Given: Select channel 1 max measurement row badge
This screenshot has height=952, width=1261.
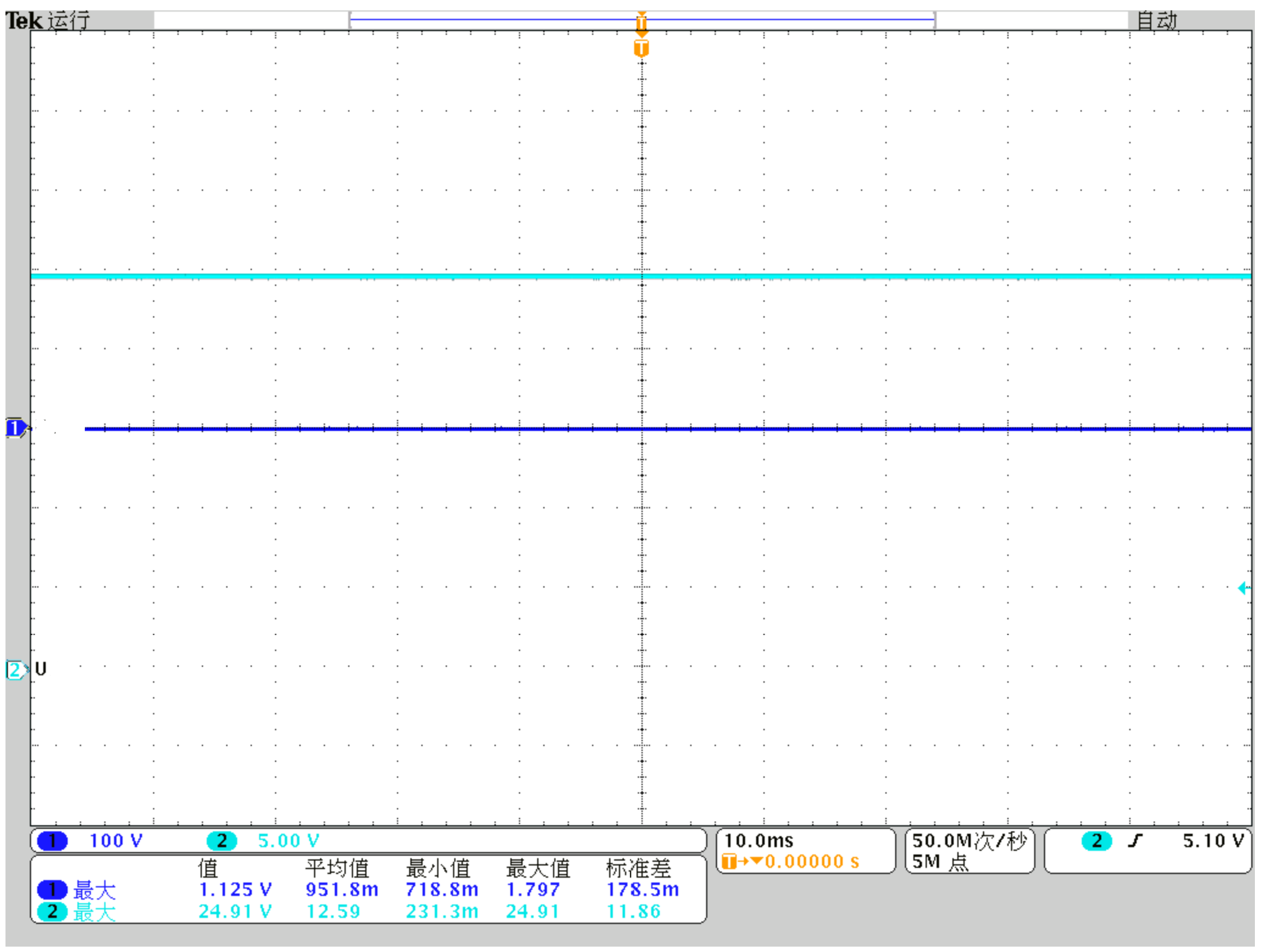Looking at the screenshot, I should coord(52,889).
